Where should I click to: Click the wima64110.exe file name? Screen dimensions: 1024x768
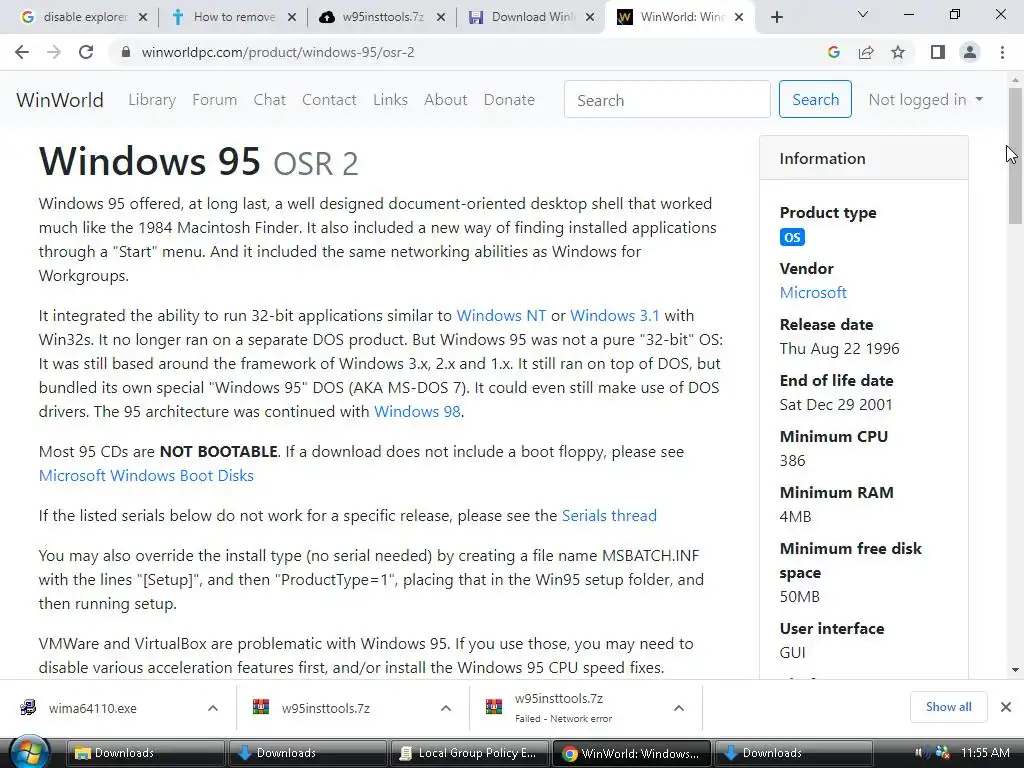[93, 708]
